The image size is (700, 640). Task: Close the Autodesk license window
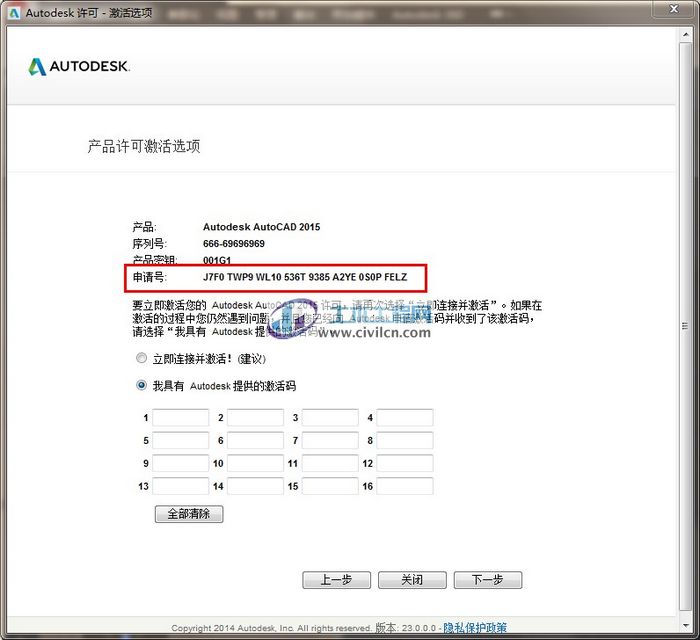(674, 8)
